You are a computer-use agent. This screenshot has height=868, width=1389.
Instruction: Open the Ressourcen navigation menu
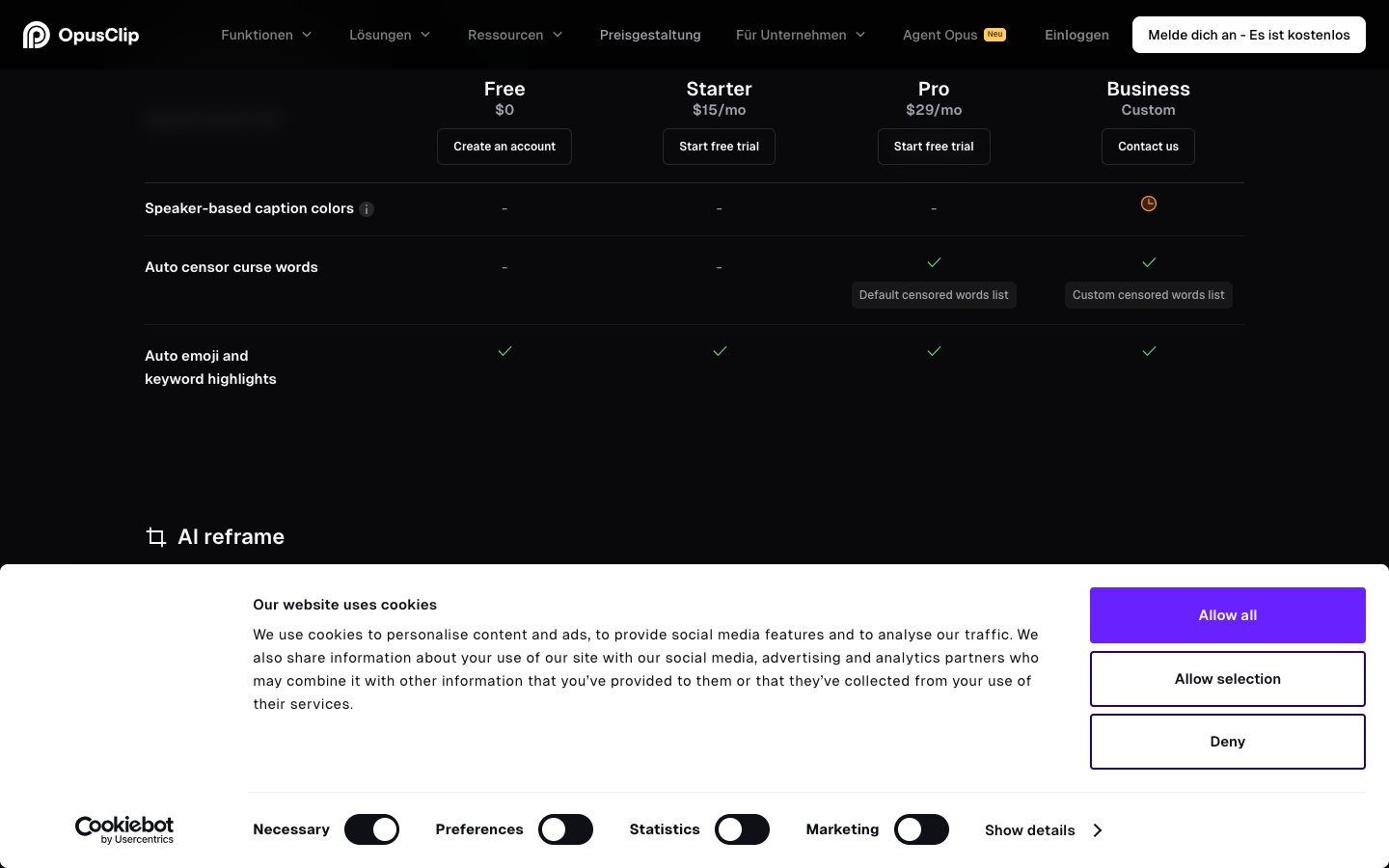pyautogui.click(x=515, y=35)
